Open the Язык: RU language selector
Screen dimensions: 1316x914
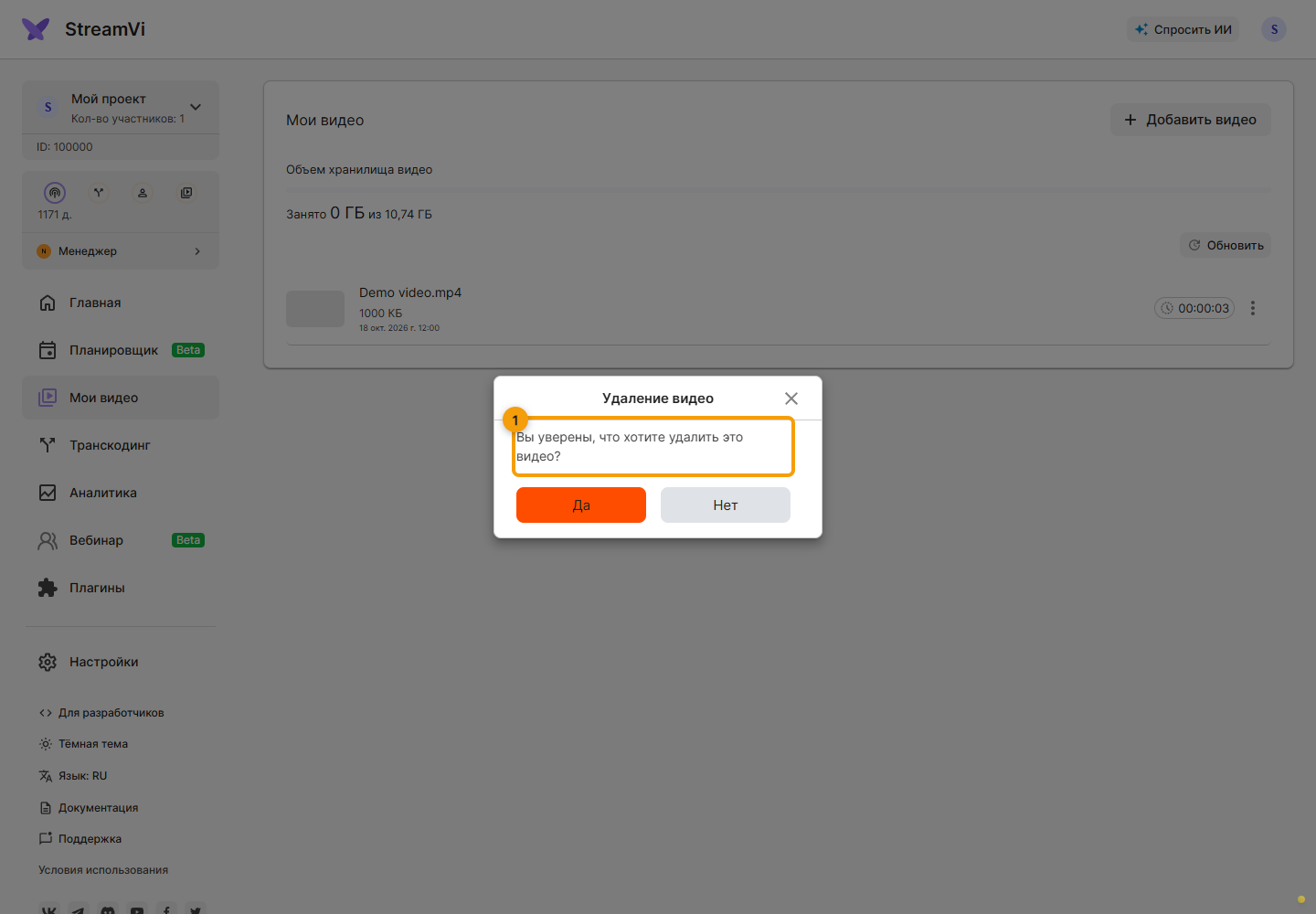tap(73, 776)
